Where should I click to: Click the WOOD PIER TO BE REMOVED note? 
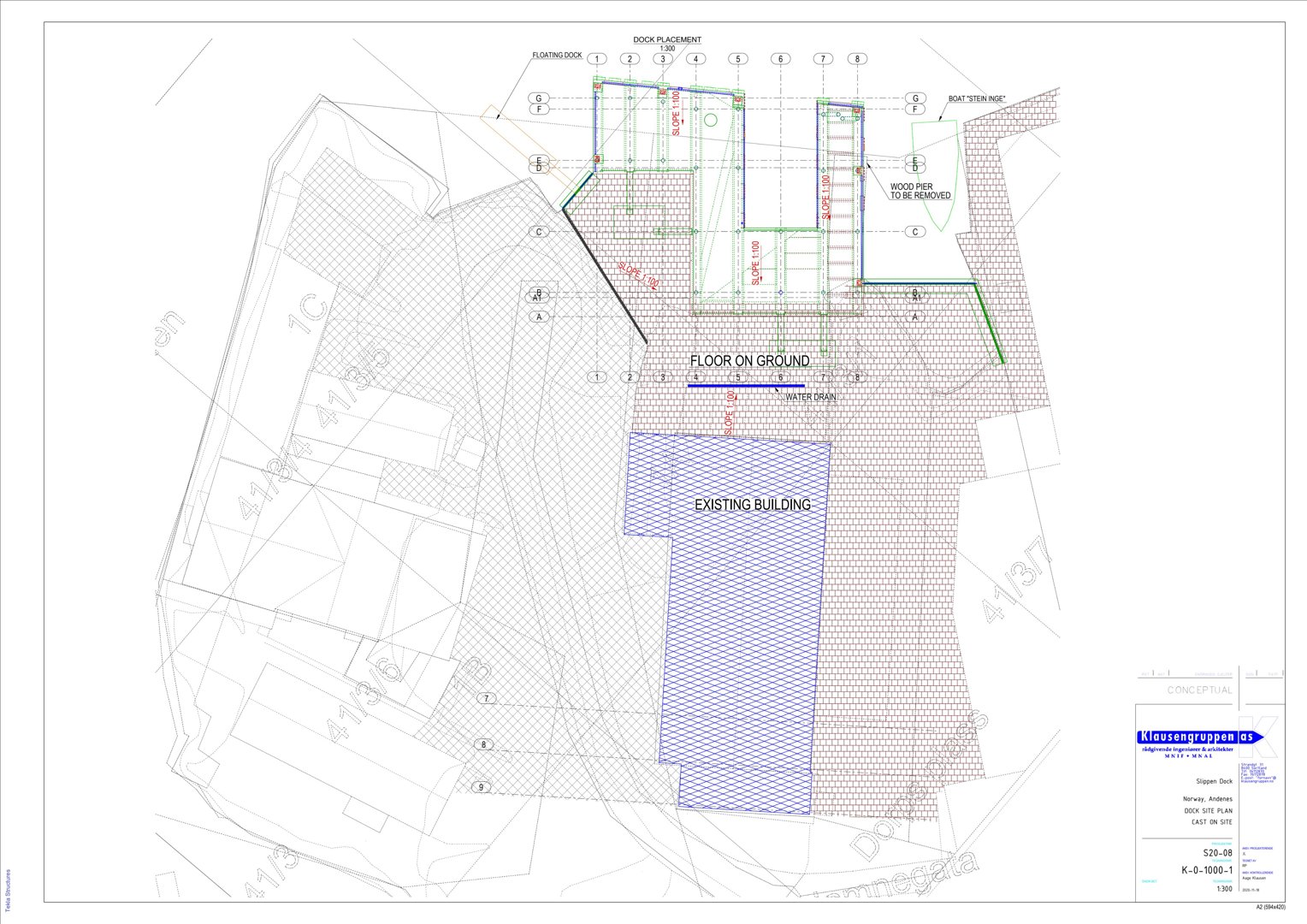(x=920, y=191)
